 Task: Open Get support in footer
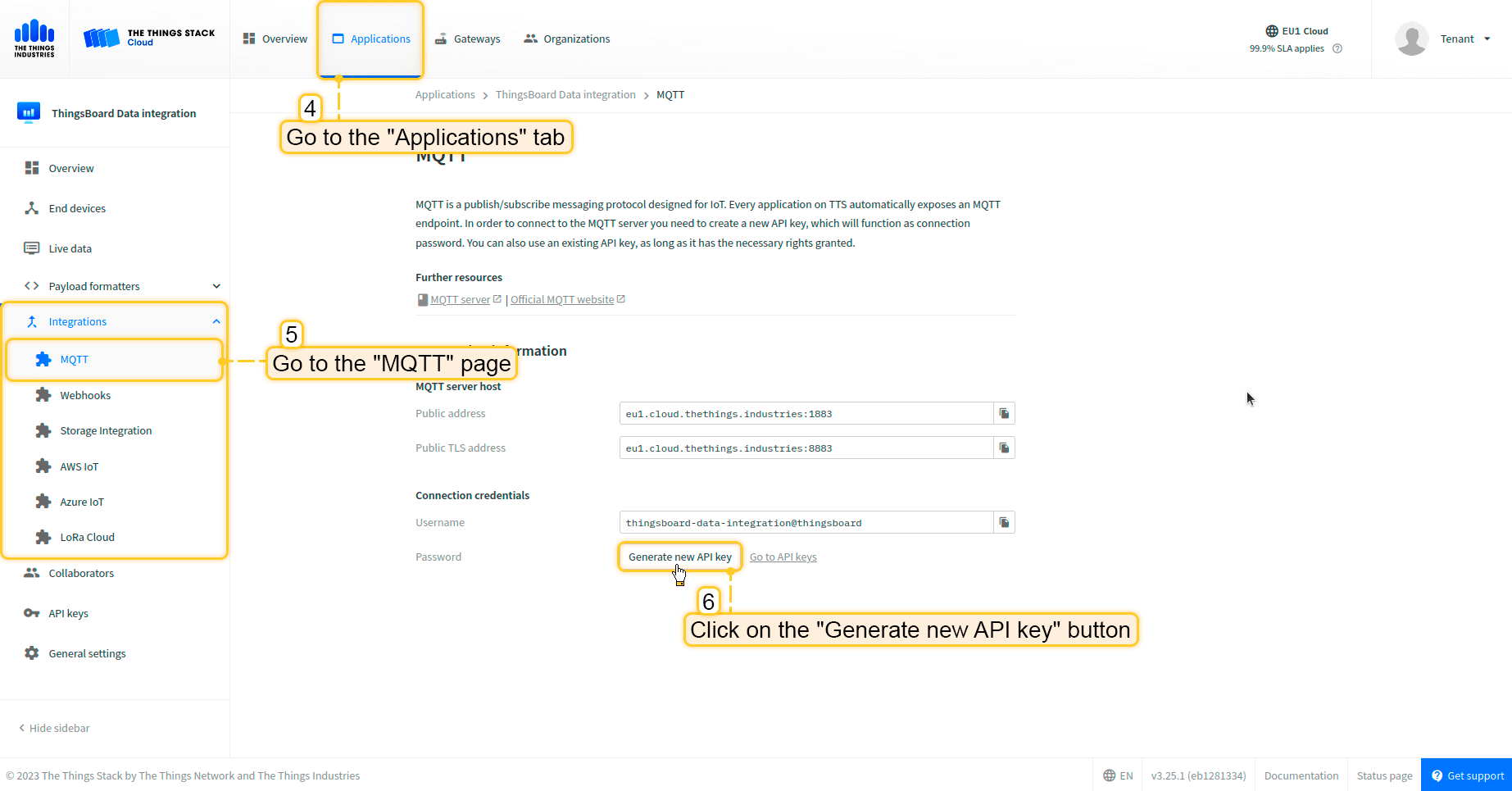(1467, 775)
